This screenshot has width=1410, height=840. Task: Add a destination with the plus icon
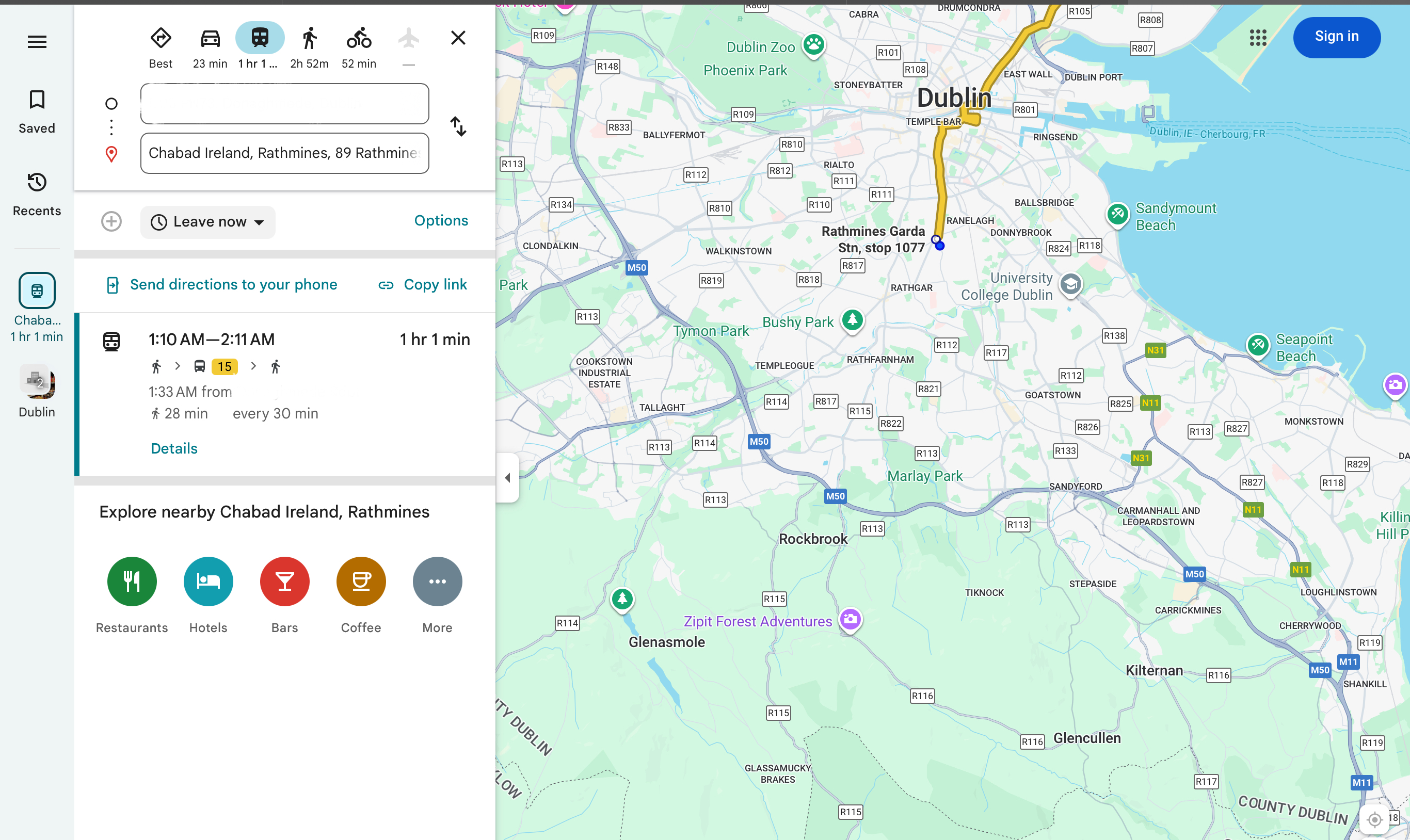click(x=111, y=221)
